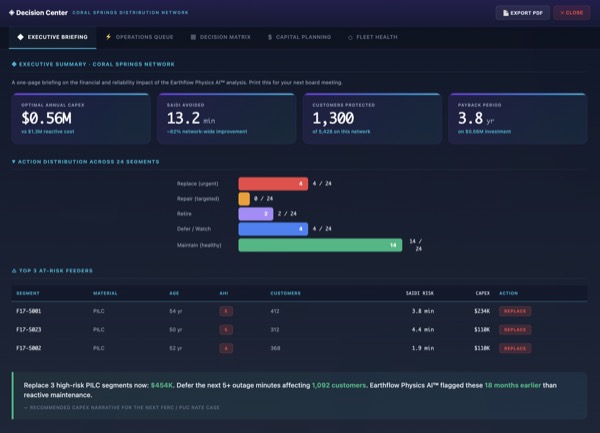This screenshot has width=600, height=433.
Task: Click the Decision Center diamond logo icon
Action: [x=11, y=13]
